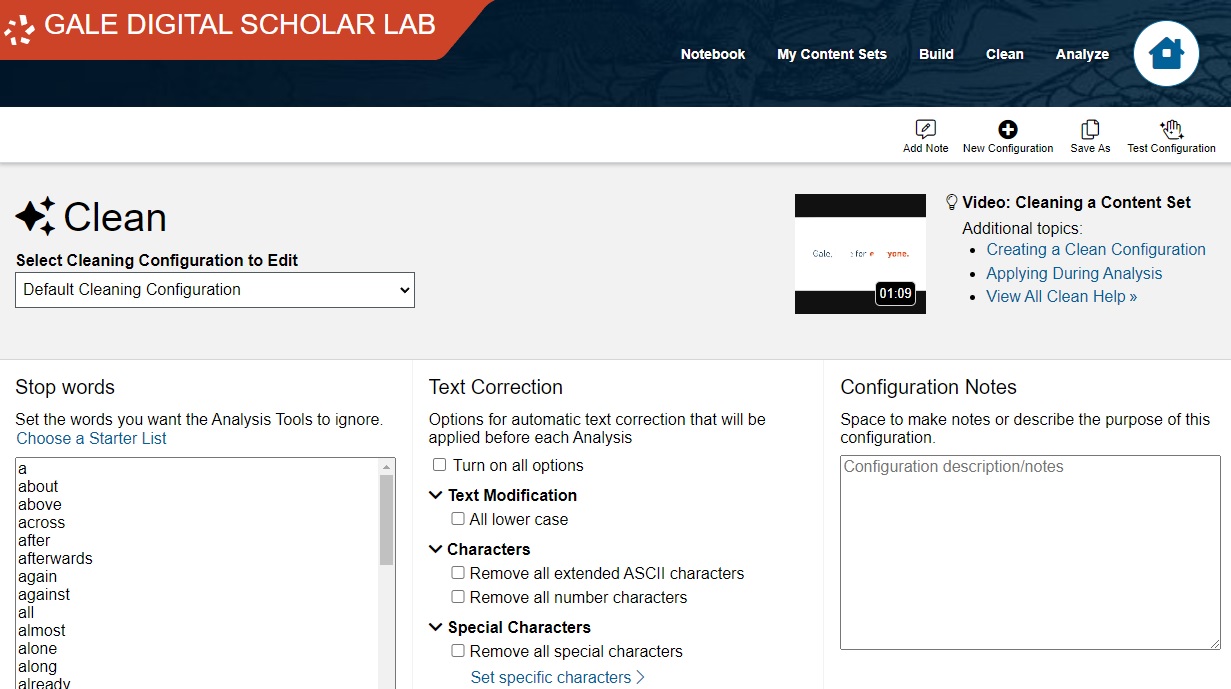Viewport: 1231px width, 689px height.
Task: Open Creating a Clean Configuration help link
Action: point(1096,249)
